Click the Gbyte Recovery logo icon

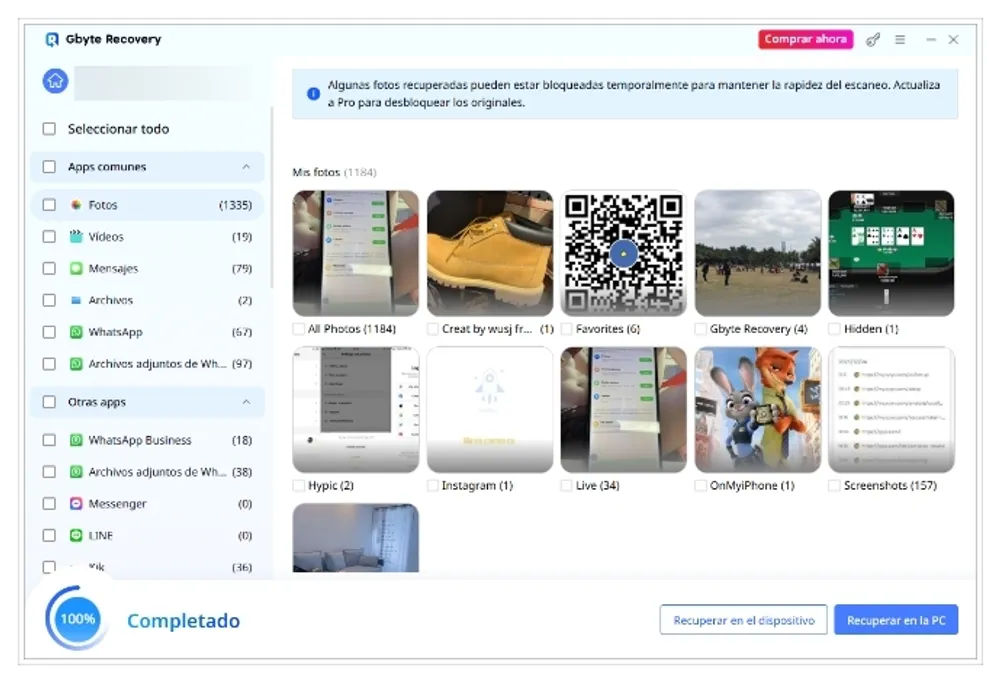[x=52, y=40]
